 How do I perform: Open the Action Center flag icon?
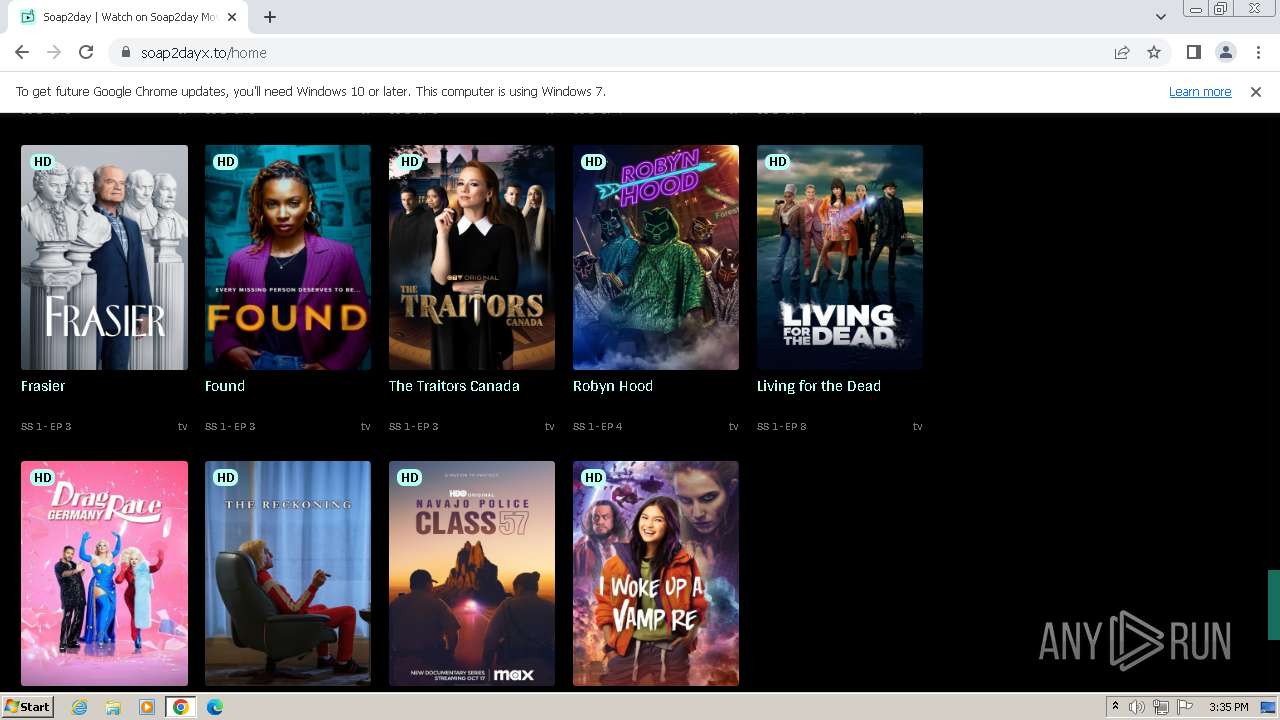(1185, 707)
